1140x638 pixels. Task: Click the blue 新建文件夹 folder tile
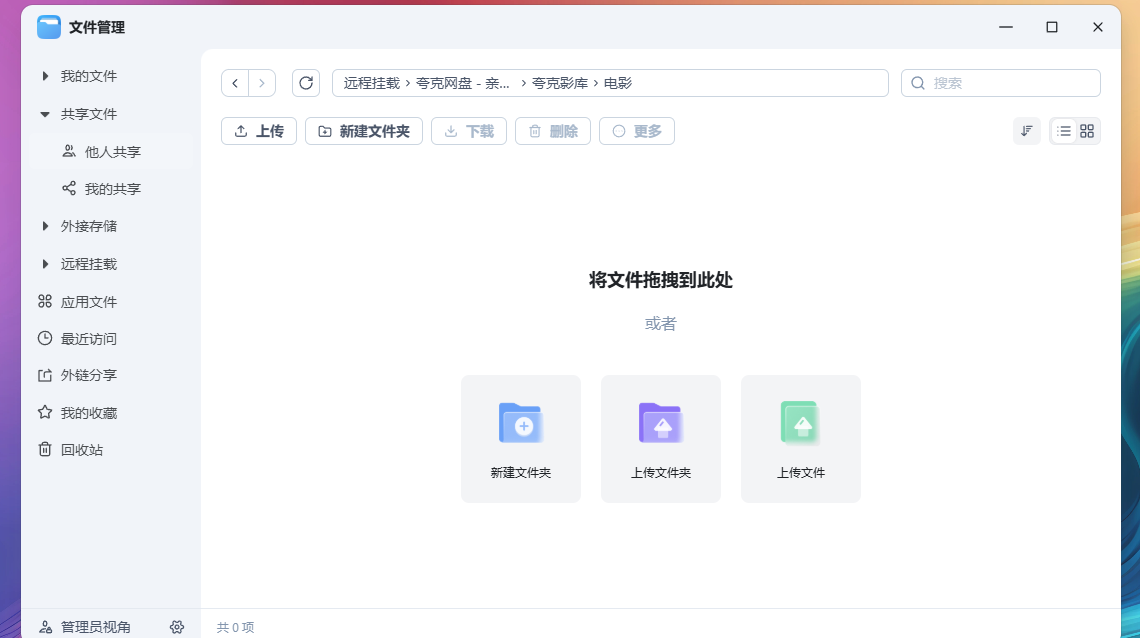click(x=520, y=439)
